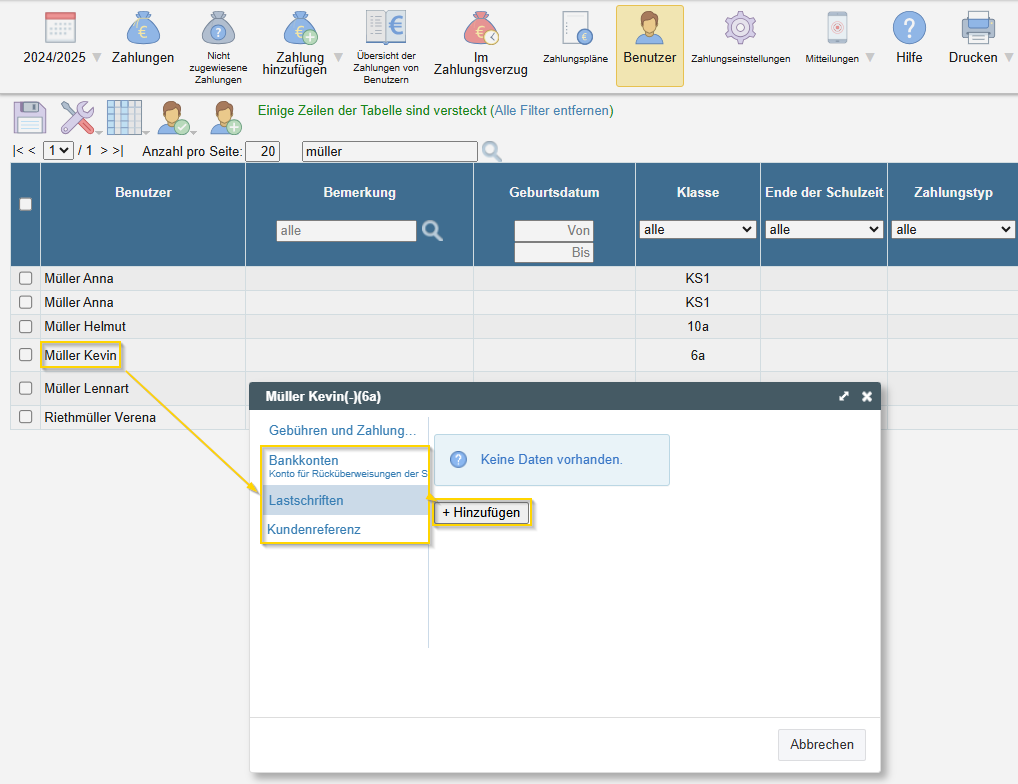Screen dimensions: 1018x784
Task: Click the Geburtsdatum Von input field
Action: click(x=554, y=230)
